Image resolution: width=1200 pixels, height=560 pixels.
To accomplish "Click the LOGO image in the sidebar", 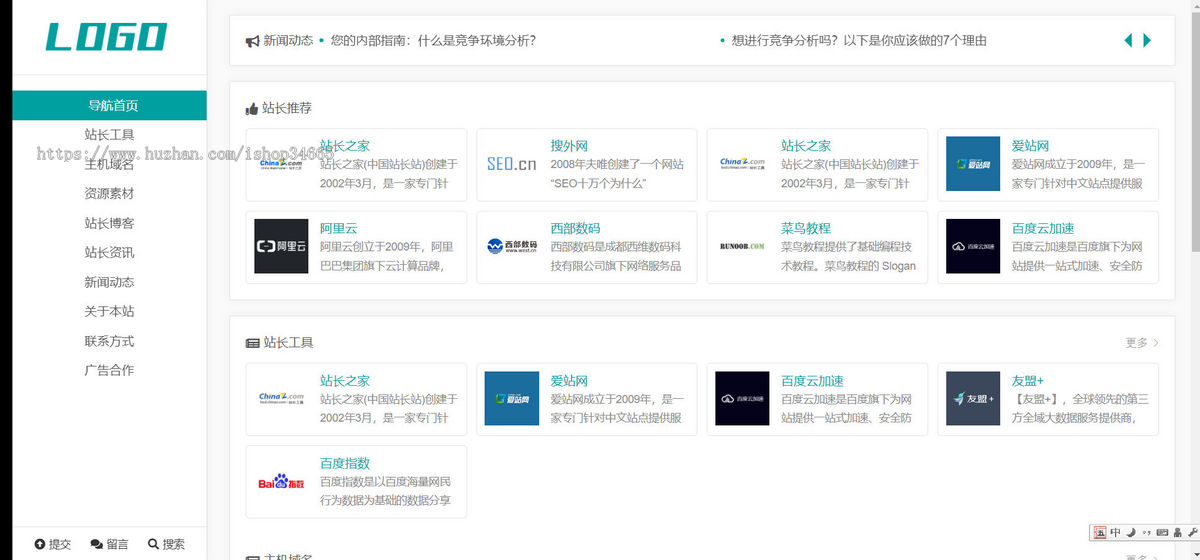I will (106, 37).
